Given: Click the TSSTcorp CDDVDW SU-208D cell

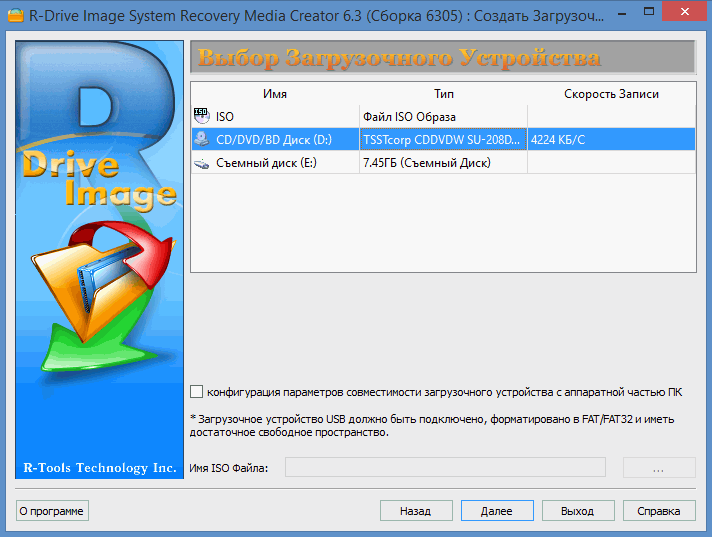Looking at the screenshot, I should [443, 139].
